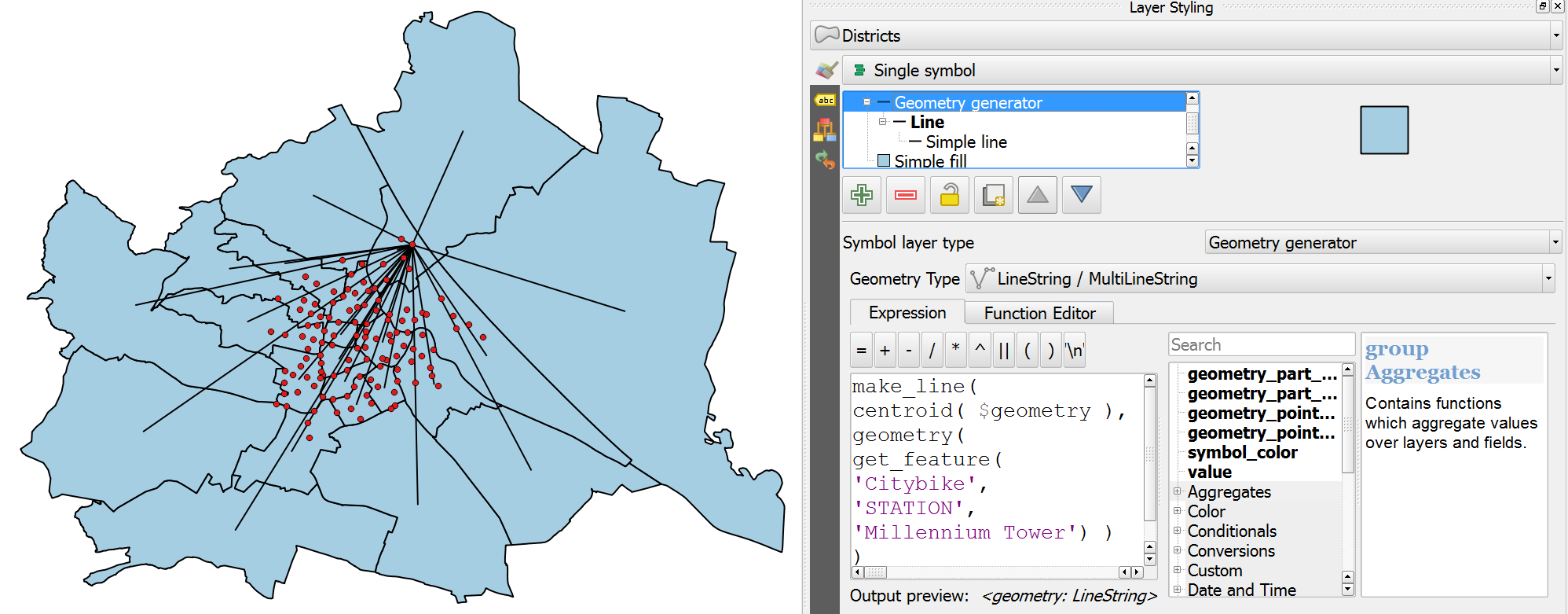1568x614 pixels.
Task: Open the style history undo icon
Action: pos(825,160)
